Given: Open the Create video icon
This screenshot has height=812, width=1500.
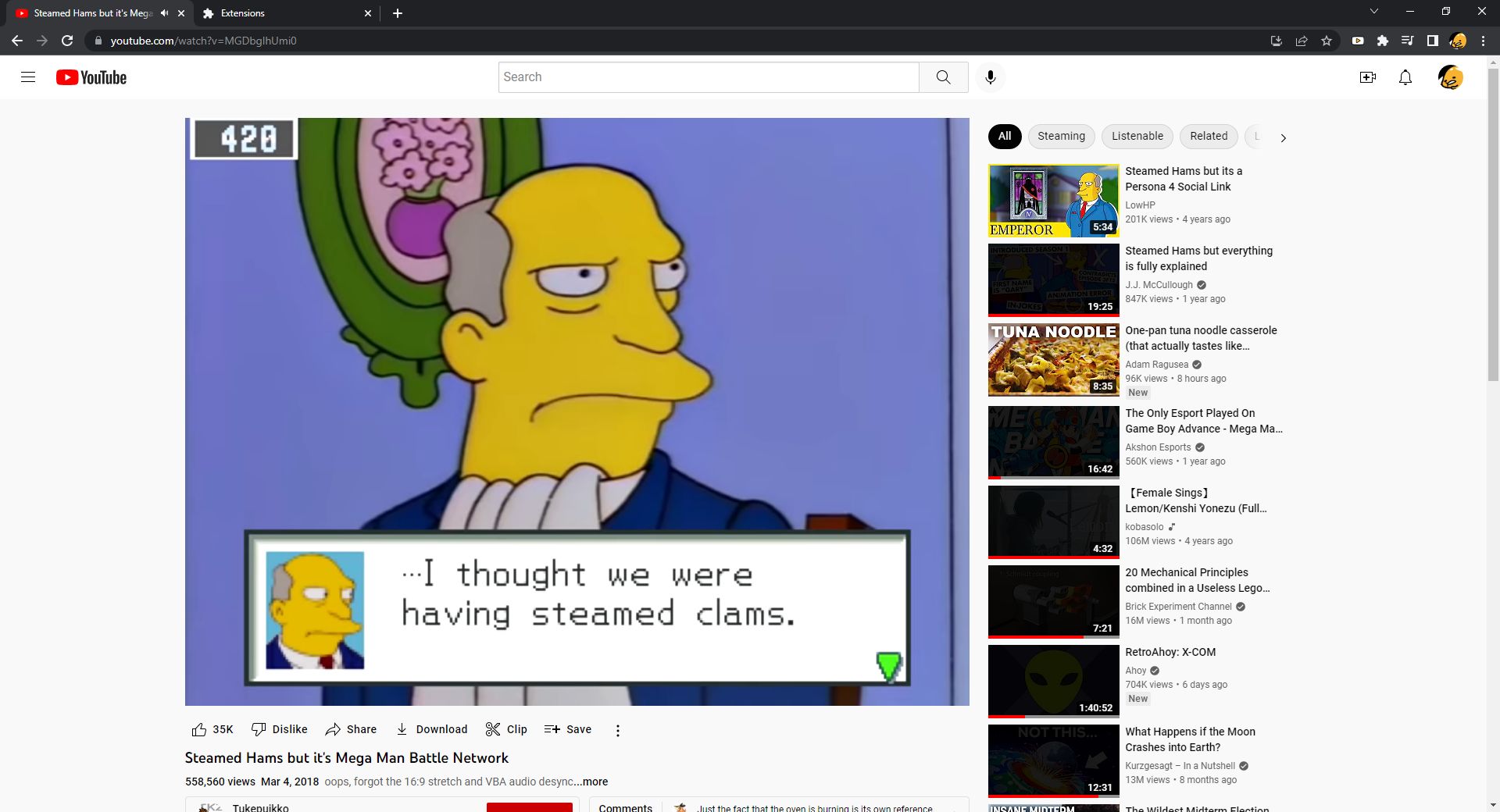Looking at the screenshot, I should click(x=1367, y=77).
